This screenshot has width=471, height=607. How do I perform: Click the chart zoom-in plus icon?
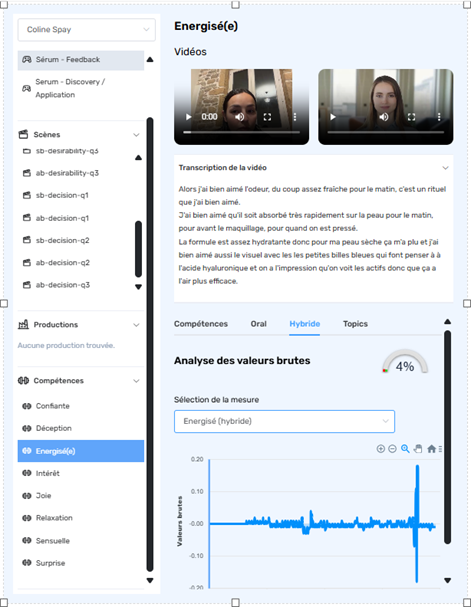coord(381,449)
